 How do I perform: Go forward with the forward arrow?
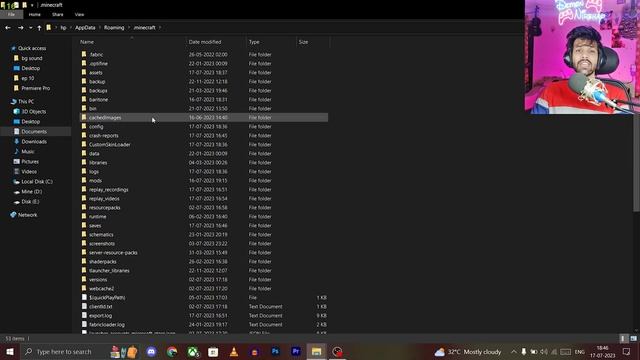coord(20,28)
